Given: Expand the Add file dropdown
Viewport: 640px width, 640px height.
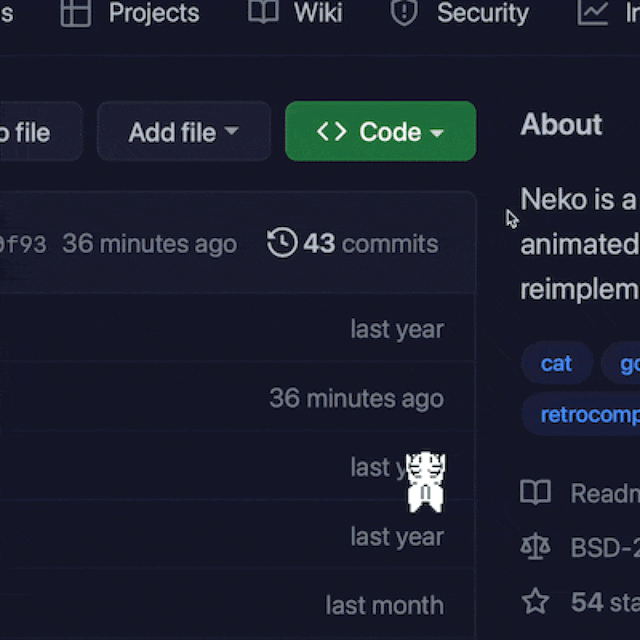Looking at the screenshot, I should (183, 131).
